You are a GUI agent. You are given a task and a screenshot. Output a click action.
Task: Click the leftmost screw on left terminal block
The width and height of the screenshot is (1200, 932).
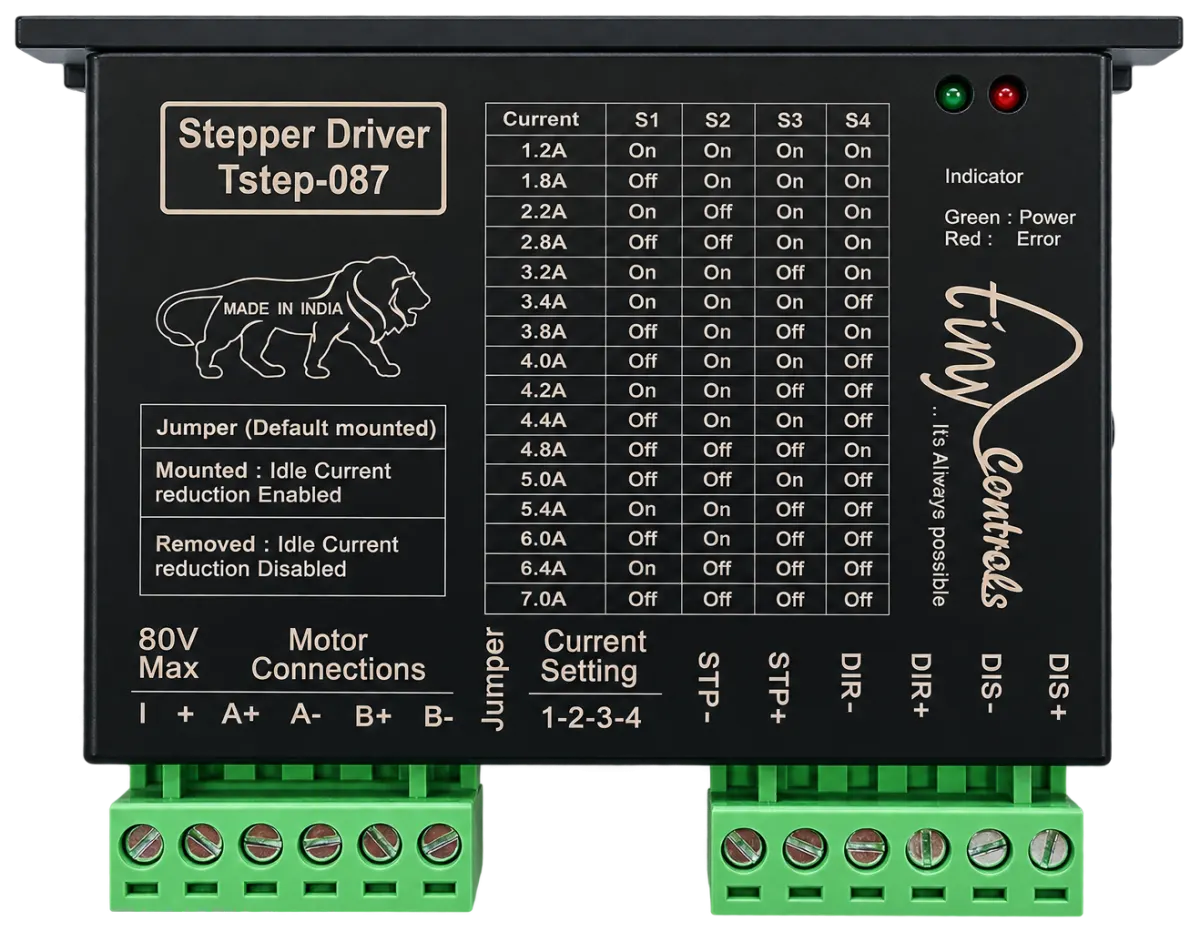click(x=143, y=844)
